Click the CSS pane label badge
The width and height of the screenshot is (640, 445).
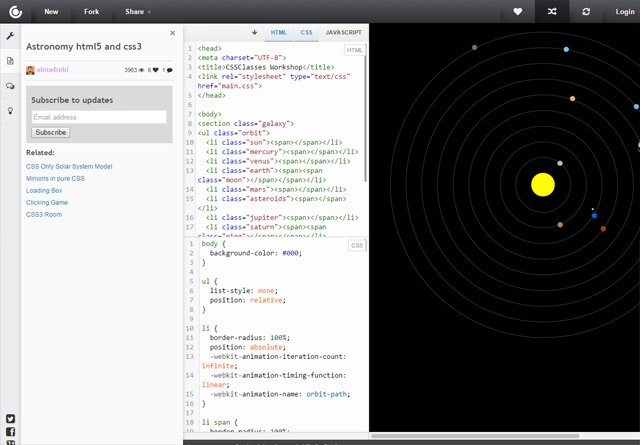pos(357,245)
